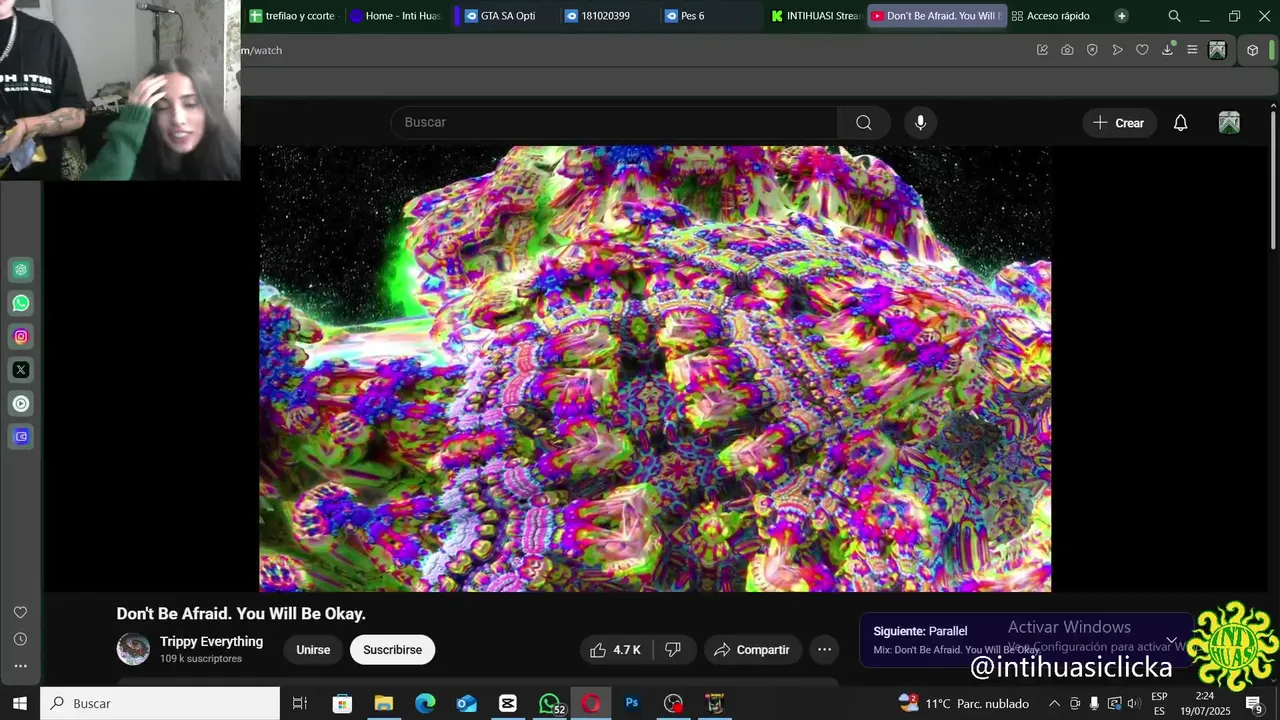Viewport: 1280px width, 720px height.
Task: Switch to 'Home - Inti Huasi' tab
Action: 395,16
